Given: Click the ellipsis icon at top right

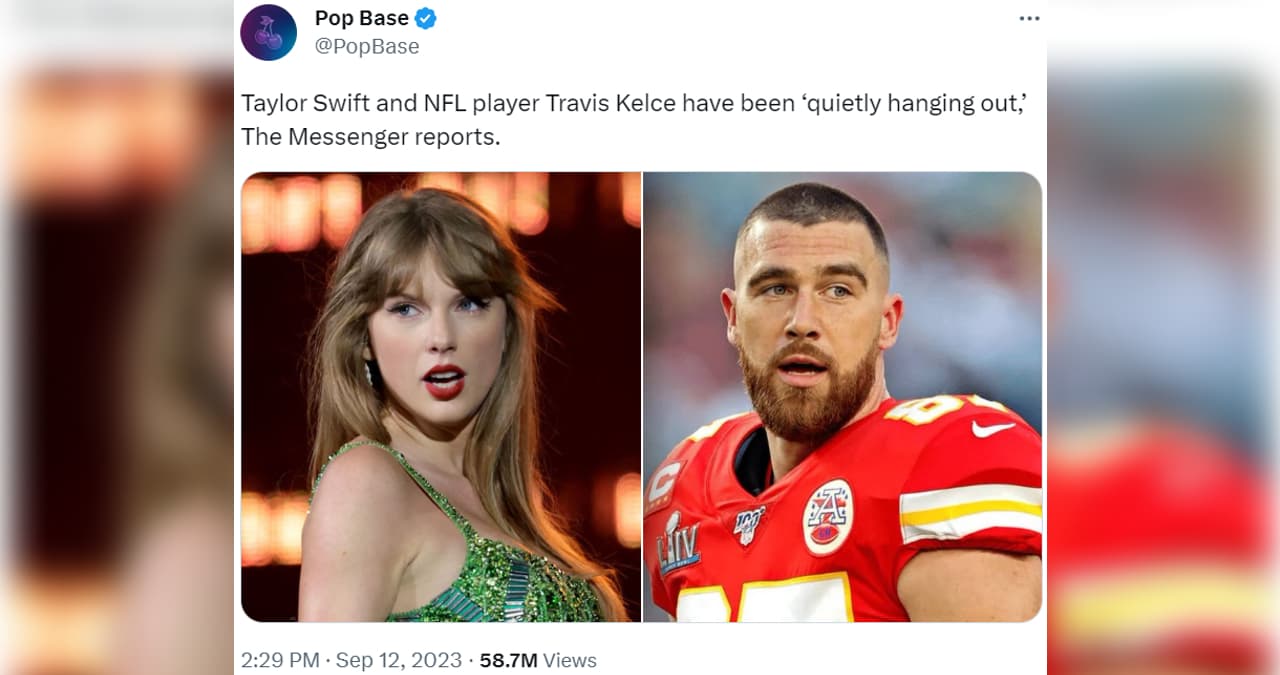Looking at the screenshot, I should [x=1029, y=17].
